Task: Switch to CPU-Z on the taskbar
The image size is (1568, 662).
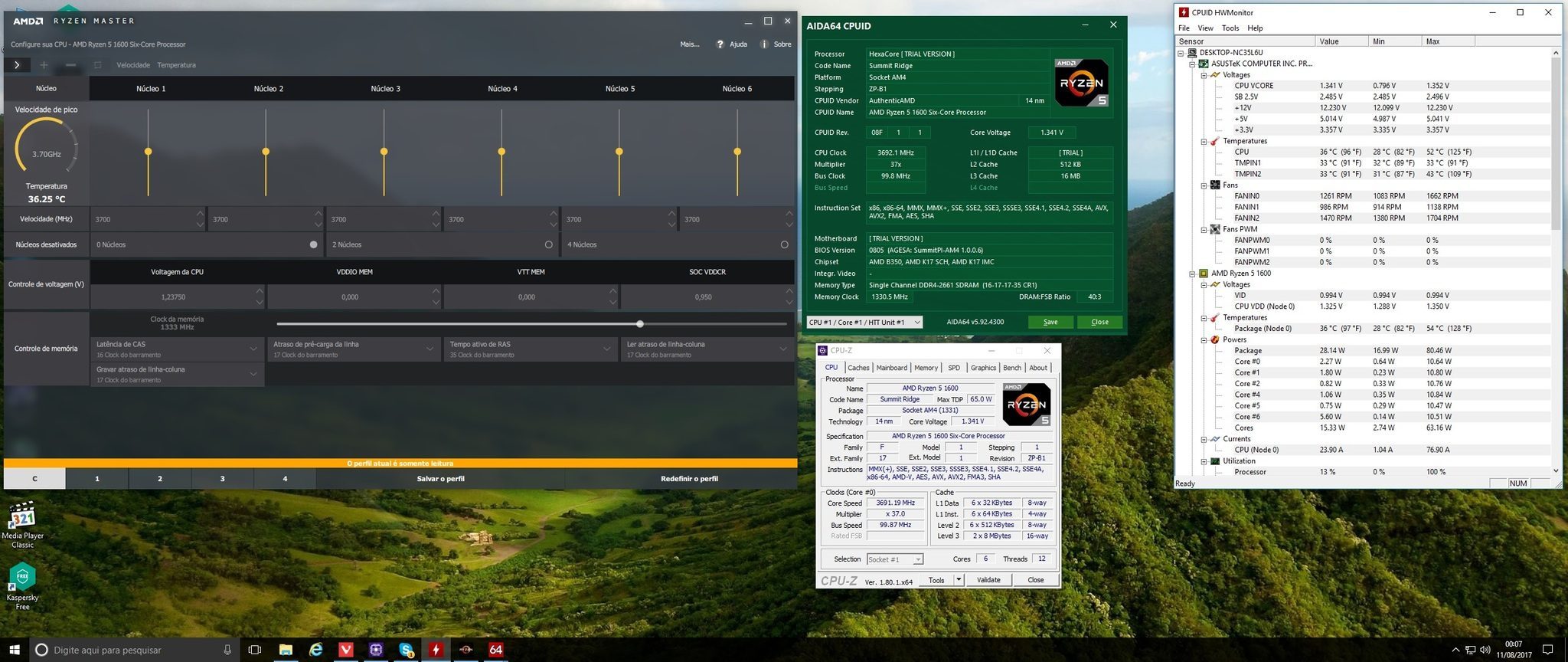Action: [x=376, y=650]
